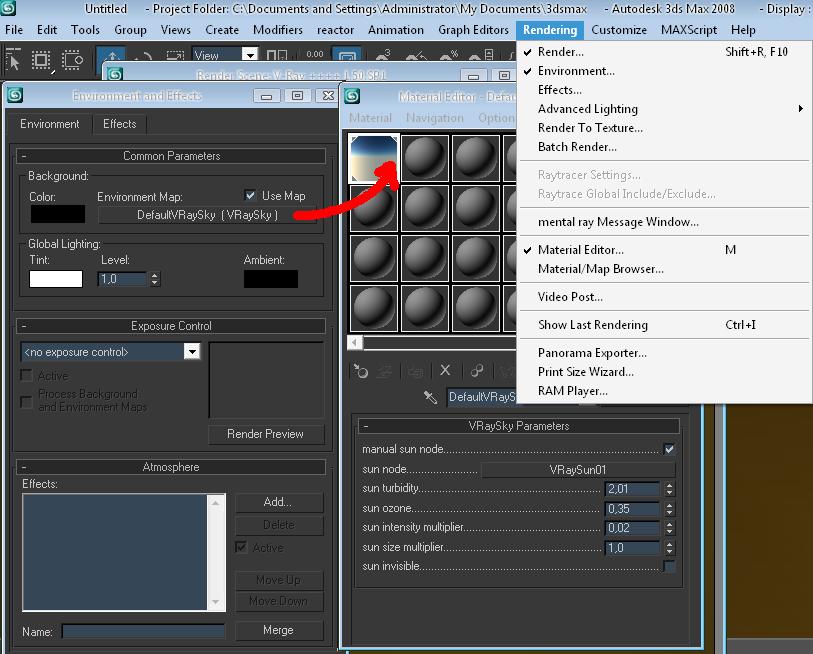Click the highlighted blue main toolbar button
Viewport: 813px width, 654px height.
(x=347, y=54)
